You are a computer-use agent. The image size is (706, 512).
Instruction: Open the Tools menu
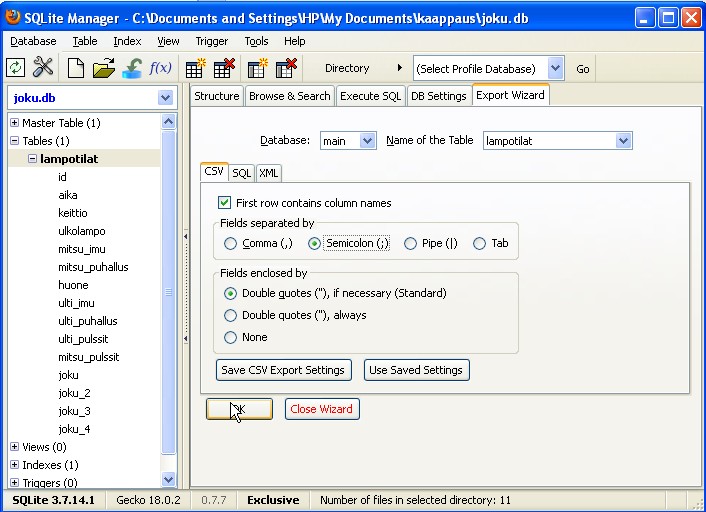pos(256,41)
